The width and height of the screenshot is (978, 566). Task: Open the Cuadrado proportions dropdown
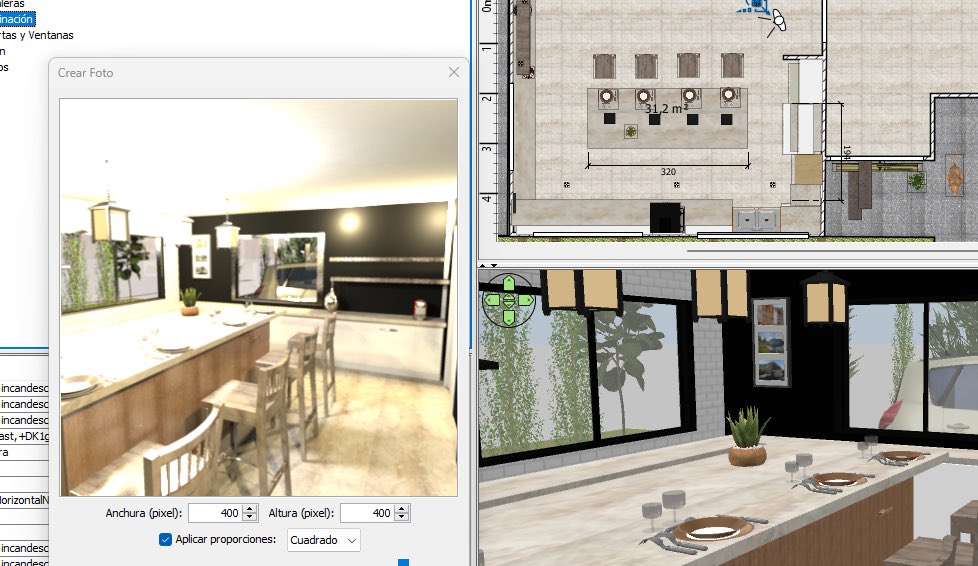click(x=323, y=540)
